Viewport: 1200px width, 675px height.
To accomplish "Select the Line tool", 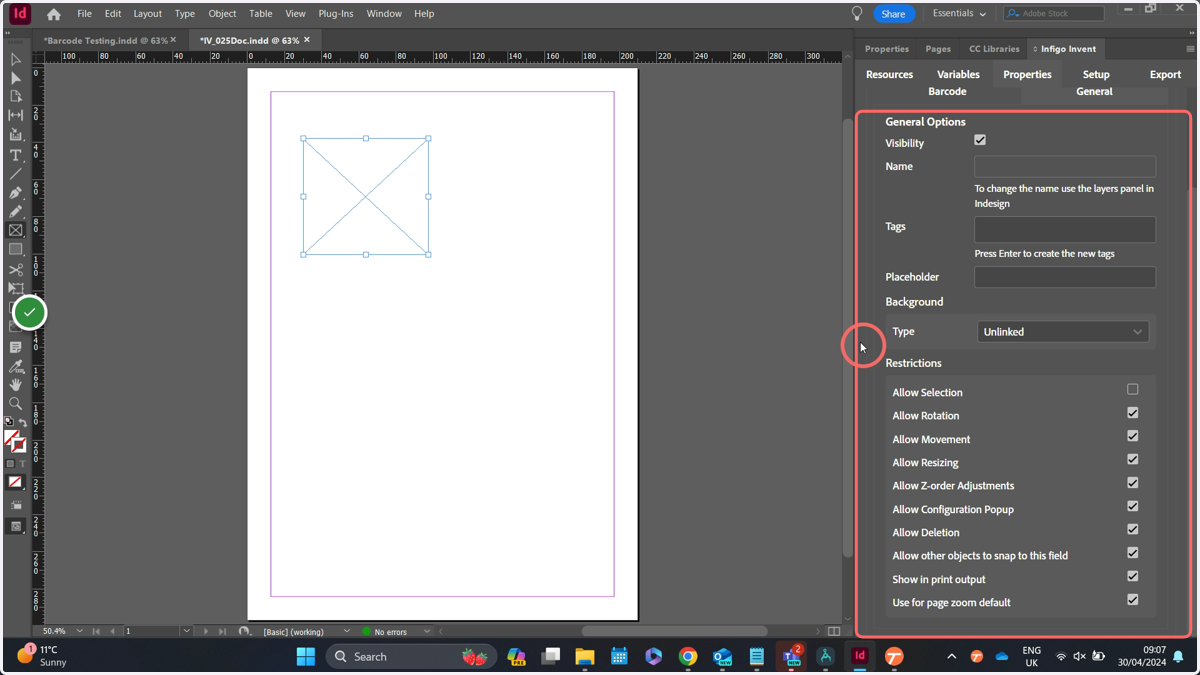I will coord(16,174).
